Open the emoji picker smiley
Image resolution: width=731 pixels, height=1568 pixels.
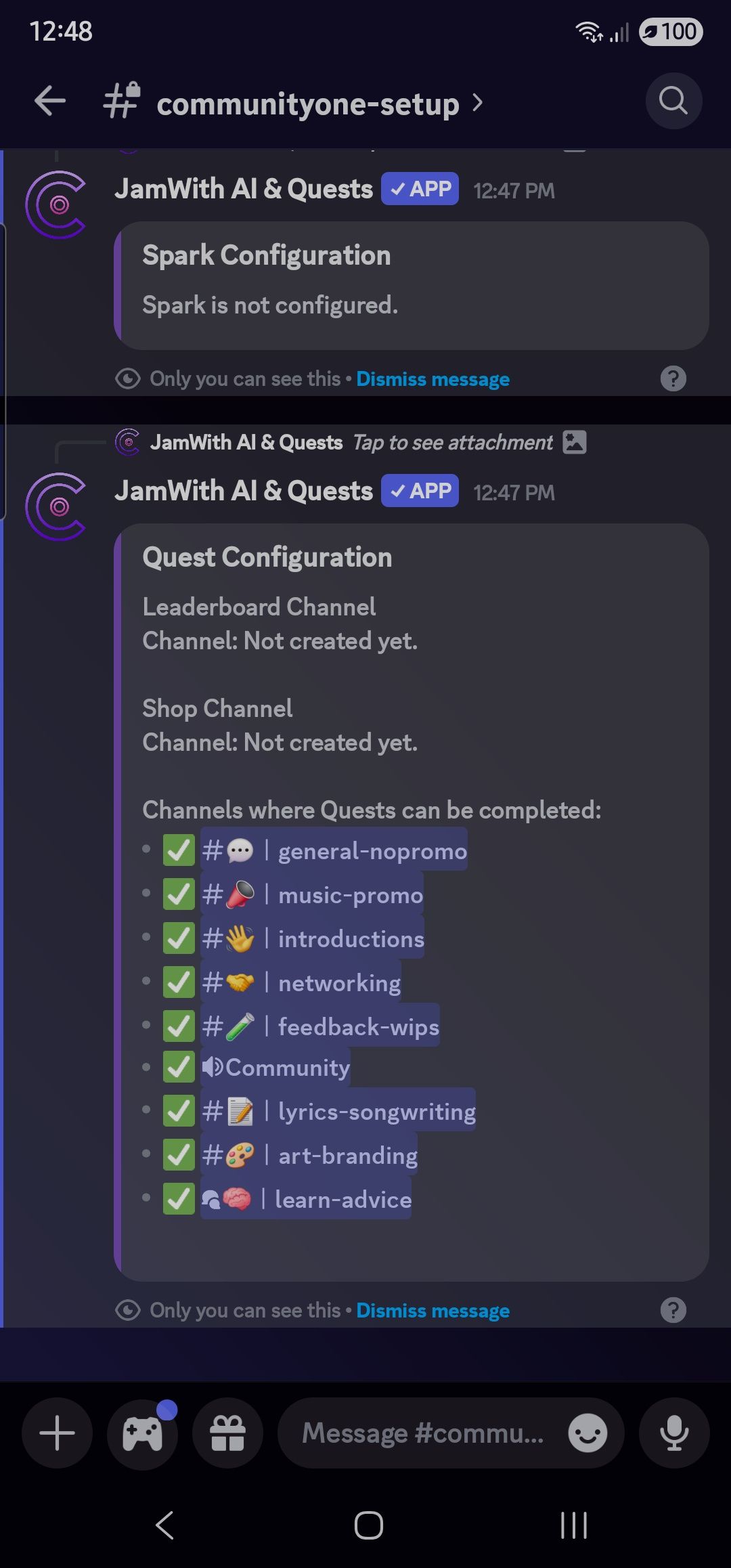coord(587,1433)
